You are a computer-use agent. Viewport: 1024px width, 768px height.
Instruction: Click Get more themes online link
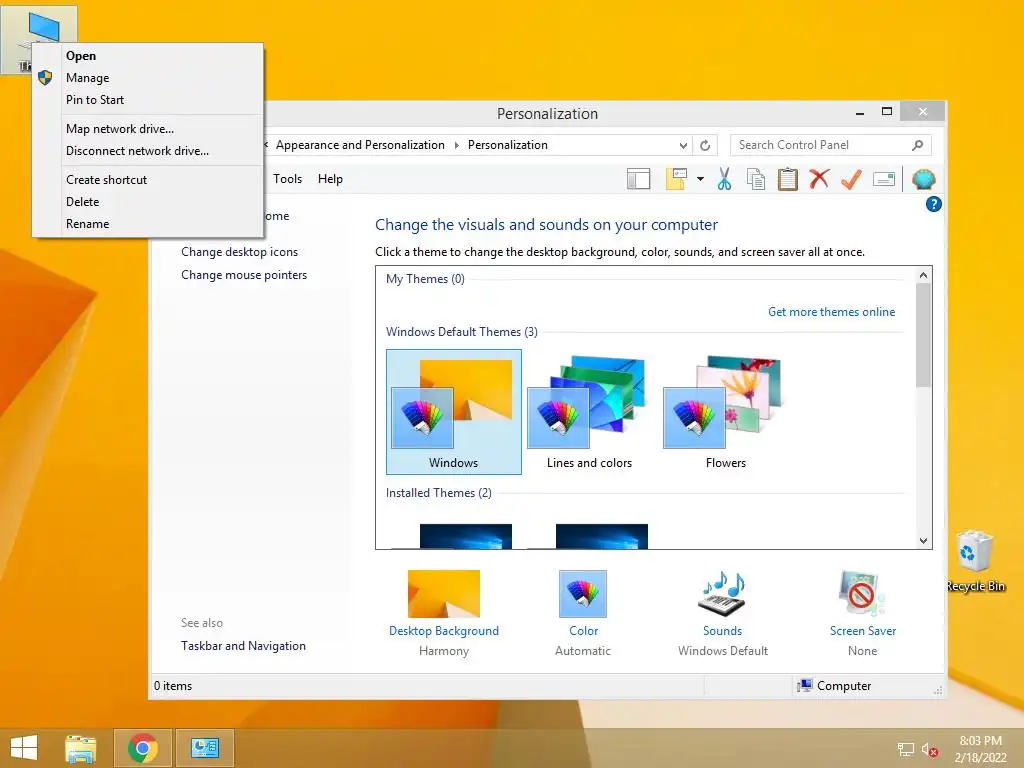pos(831,312)
